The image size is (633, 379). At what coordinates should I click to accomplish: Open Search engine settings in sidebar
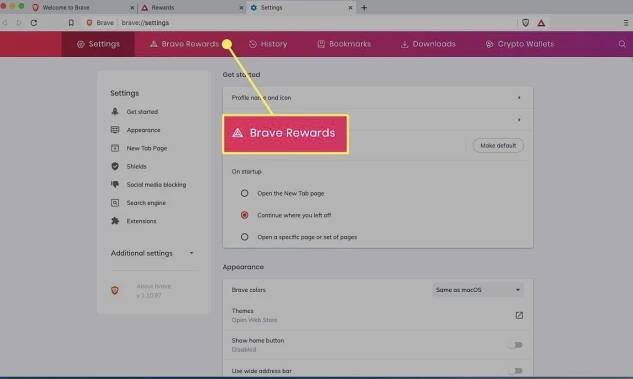click(146, 203)
